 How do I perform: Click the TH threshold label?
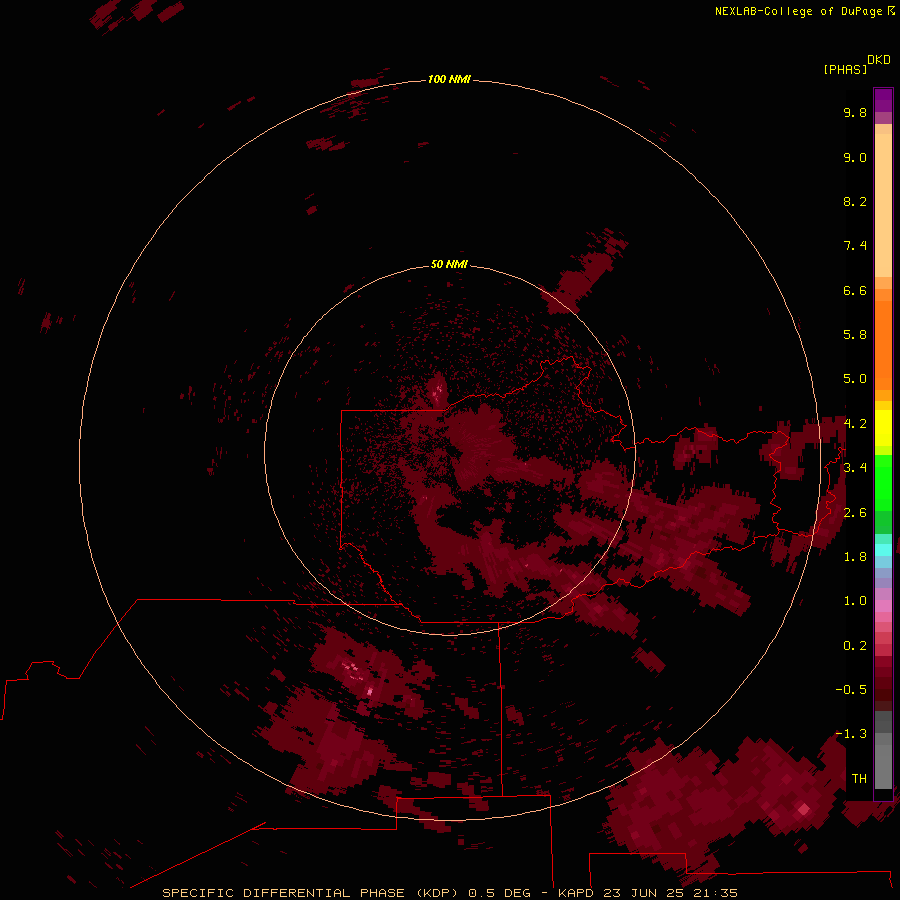[x=859, y=778]
